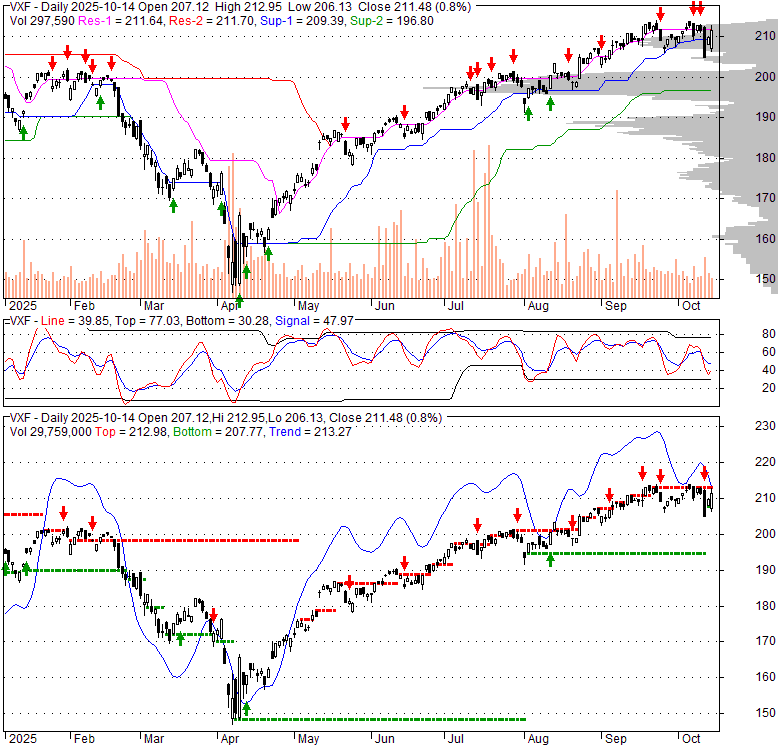Click the Jun month label under bottom chart
Viewport: 780px width, 745px height.
pyautogui.click(x=385, y=739)
